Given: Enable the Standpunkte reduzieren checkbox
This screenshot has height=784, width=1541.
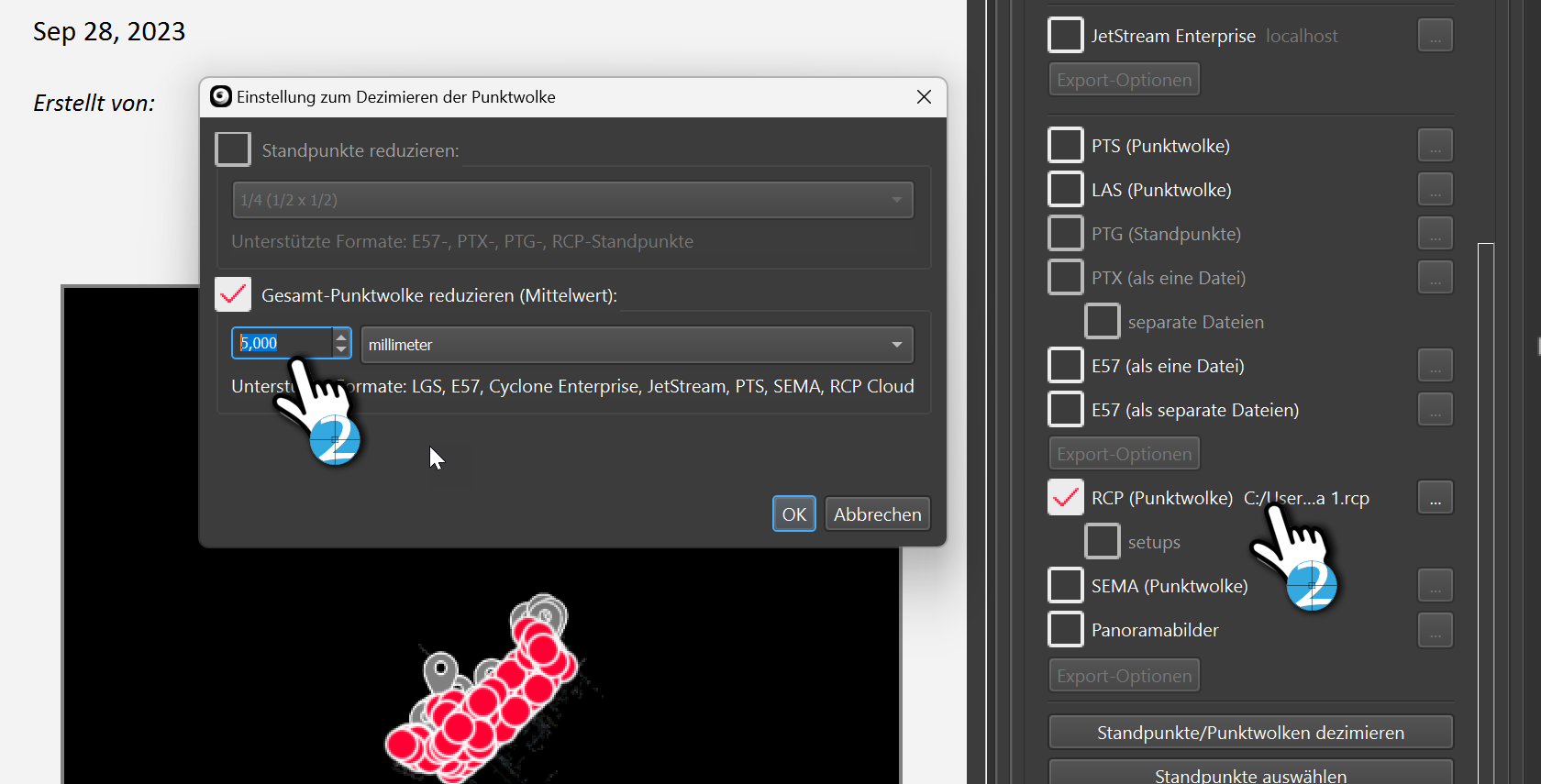Looking at the screenshot, I should [x=233, y=149].
